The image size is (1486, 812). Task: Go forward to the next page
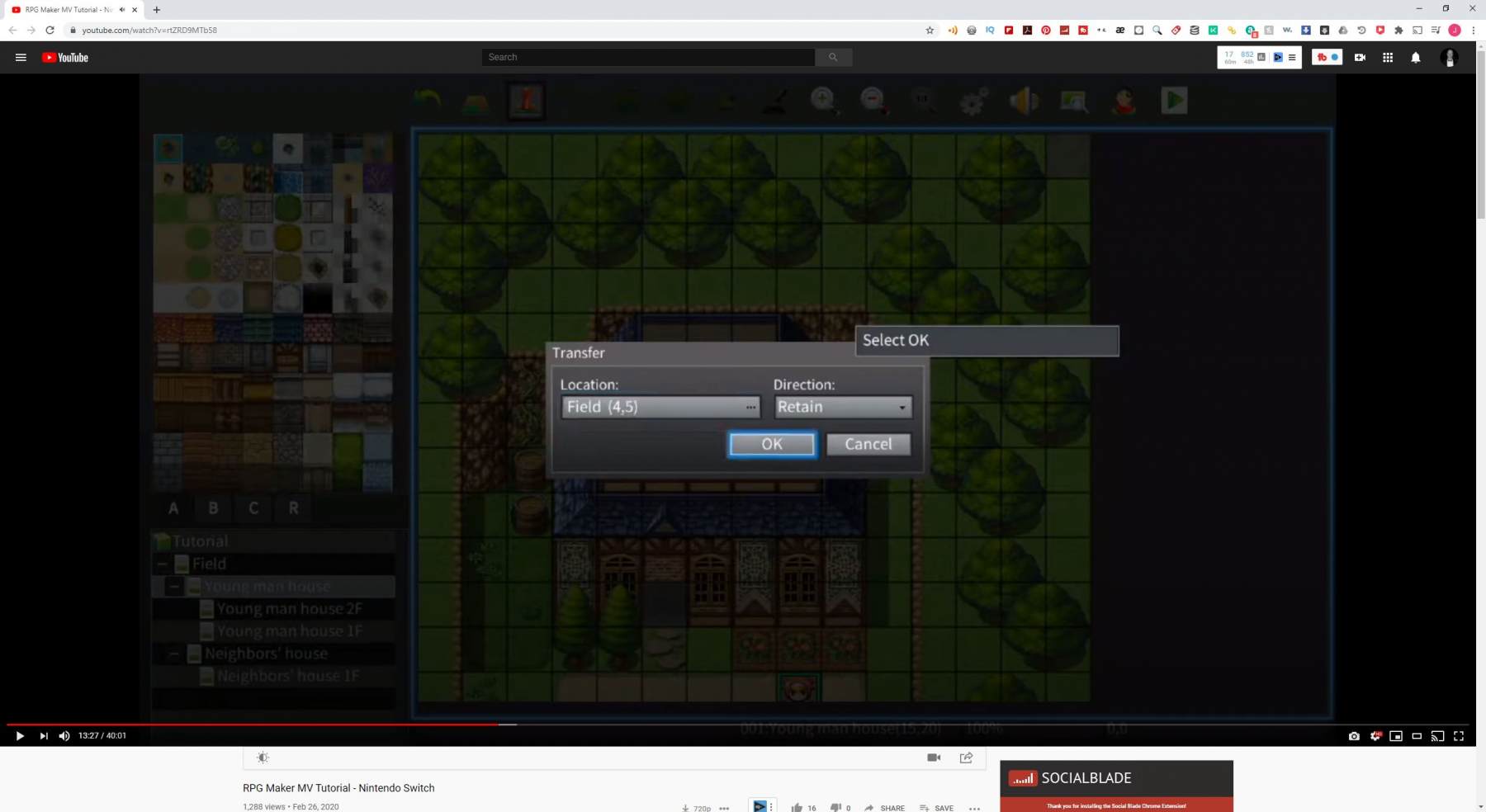point(31,31)
